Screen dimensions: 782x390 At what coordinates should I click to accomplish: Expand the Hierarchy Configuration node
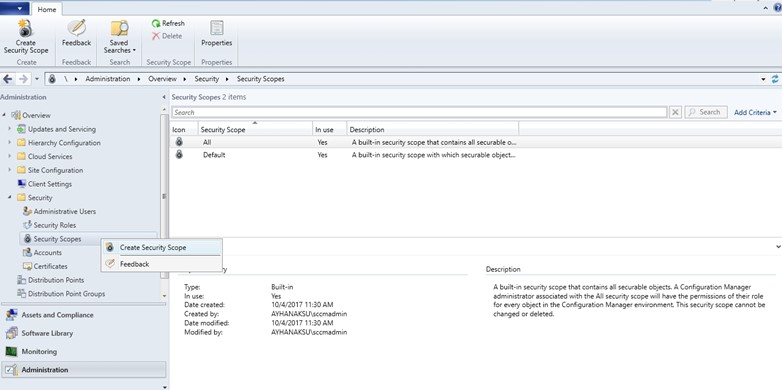tap(9, 143)
